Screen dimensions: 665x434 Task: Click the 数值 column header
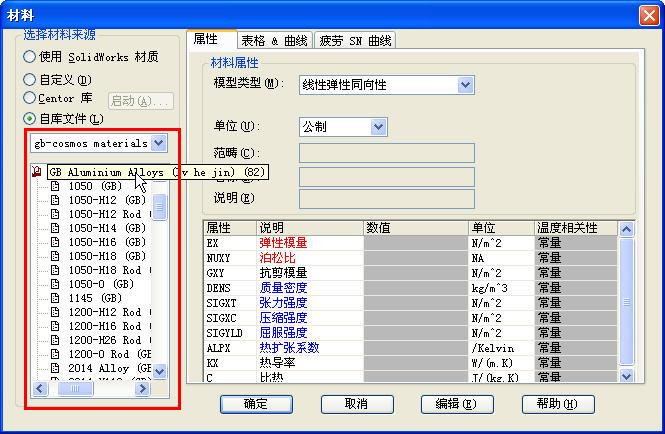click(416, 228)
